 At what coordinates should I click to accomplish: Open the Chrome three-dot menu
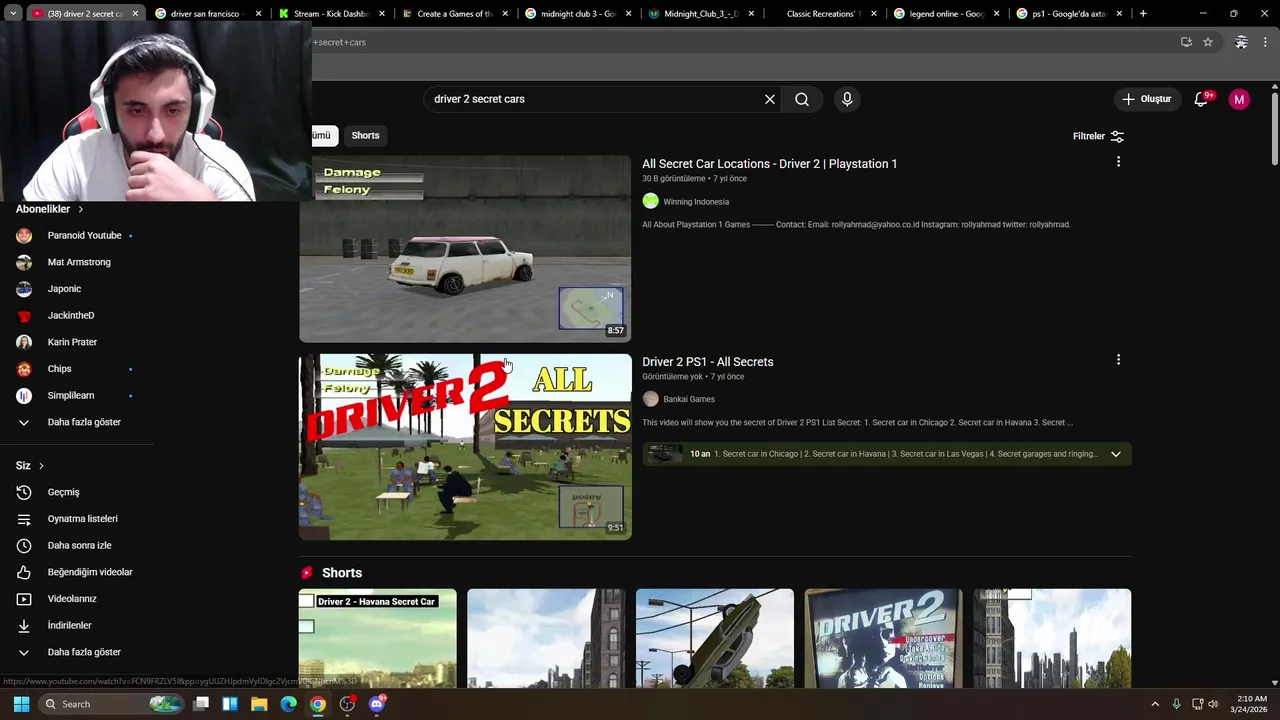click(1266, 42)
